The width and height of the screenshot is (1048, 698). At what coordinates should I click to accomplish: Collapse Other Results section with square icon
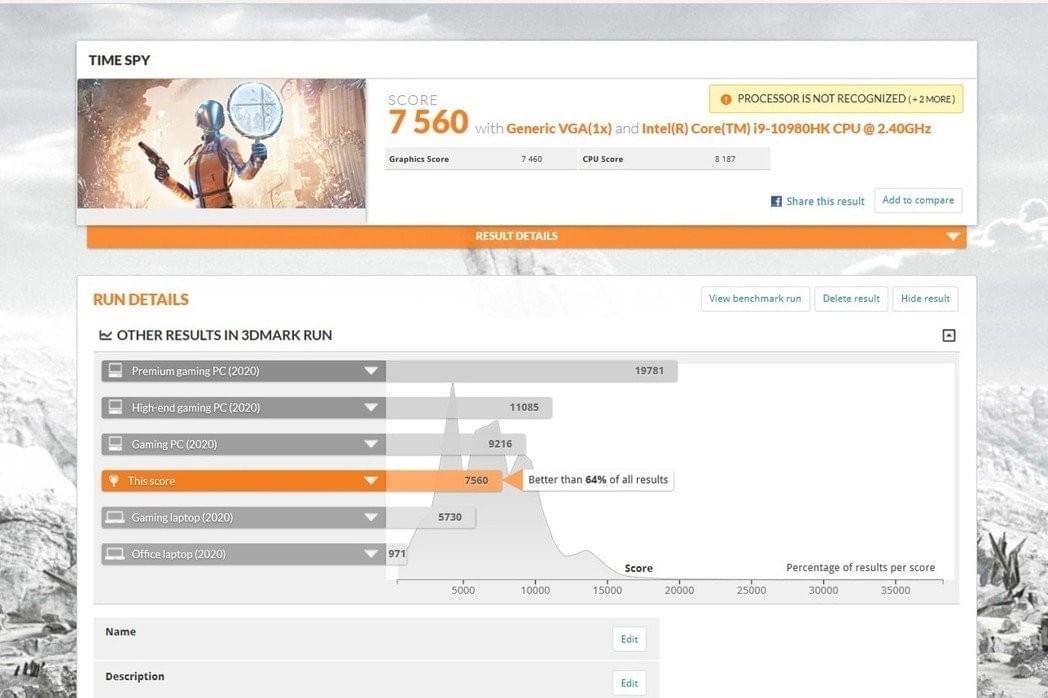click(x=948, y=336)
